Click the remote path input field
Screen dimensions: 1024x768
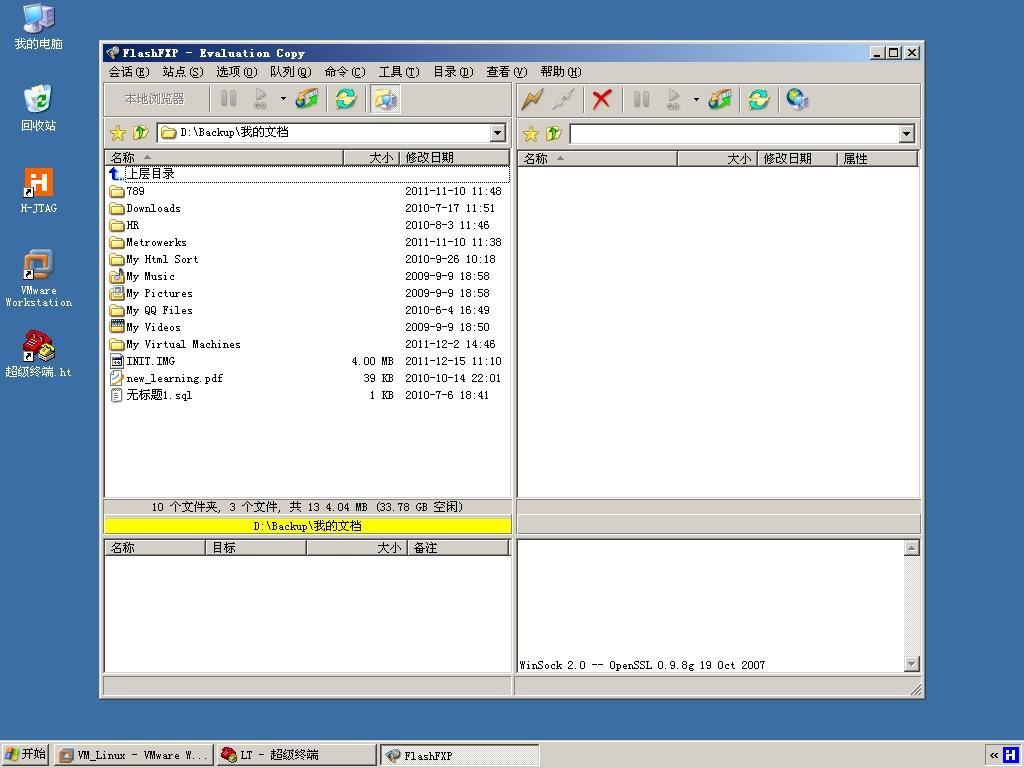point(735,134)
